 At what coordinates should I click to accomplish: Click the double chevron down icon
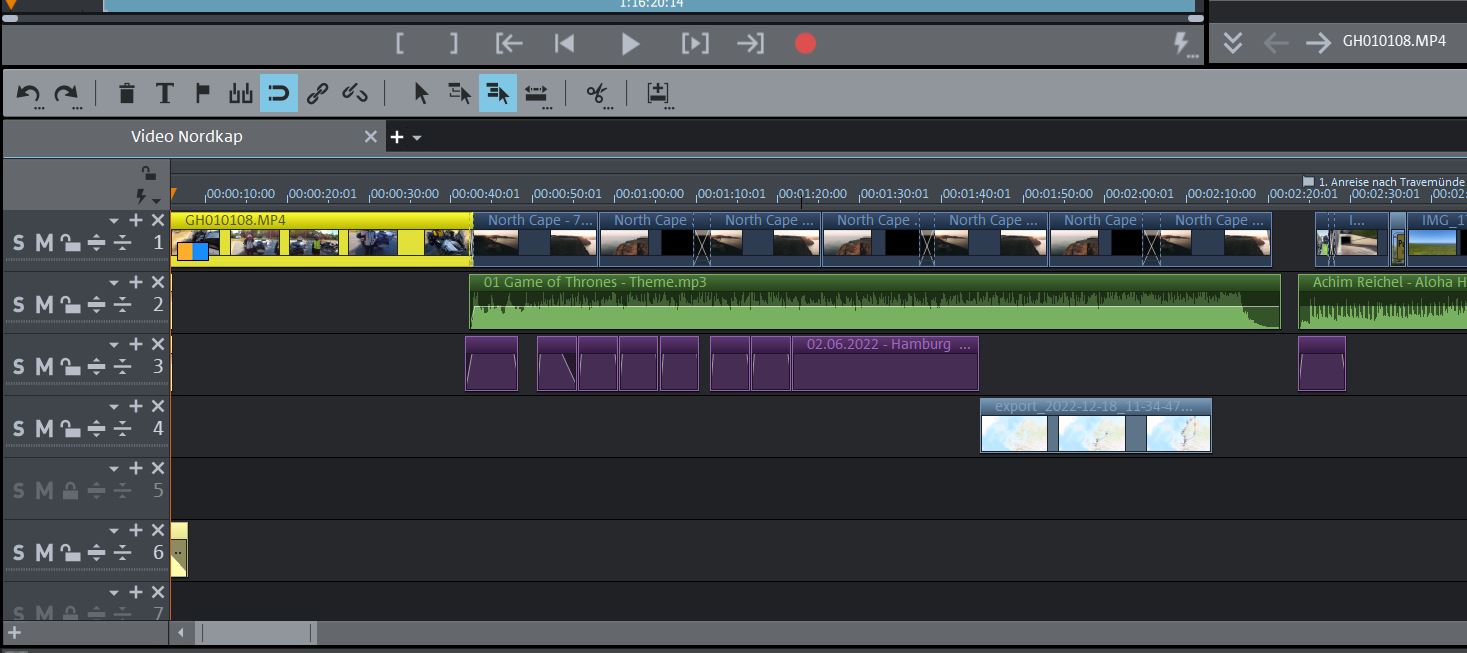click(1233, 42)
